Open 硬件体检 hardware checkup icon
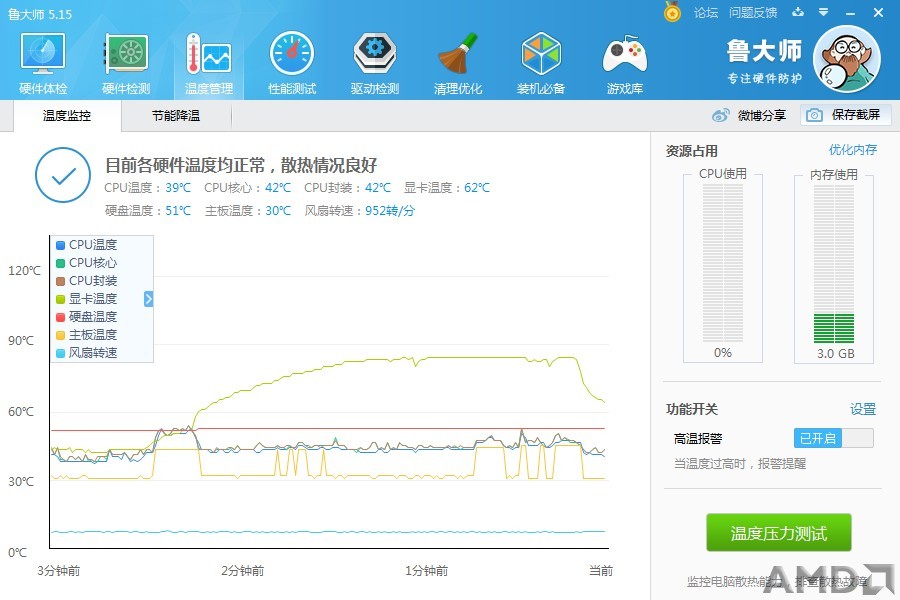 click(x=43, y=53)
